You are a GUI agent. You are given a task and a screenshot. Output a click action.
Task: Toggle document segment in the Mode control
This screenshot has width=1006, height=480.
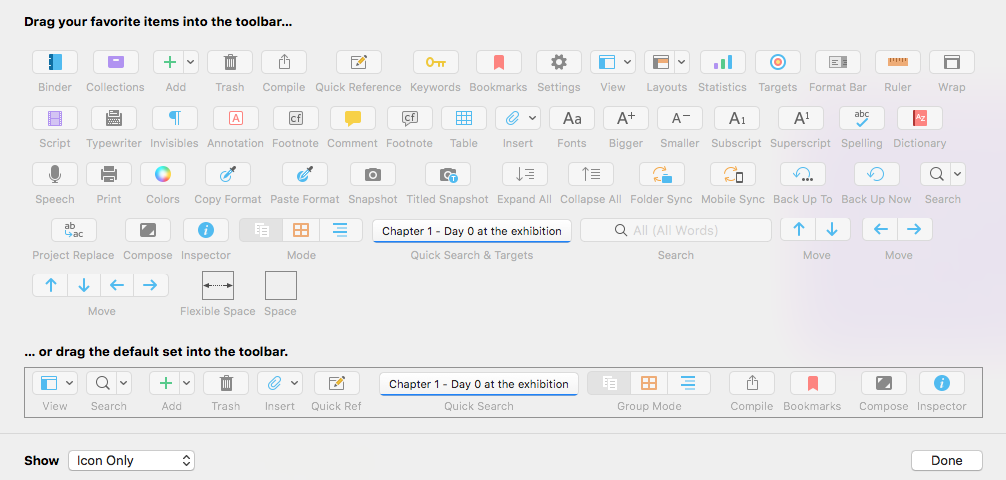(261, 230)
